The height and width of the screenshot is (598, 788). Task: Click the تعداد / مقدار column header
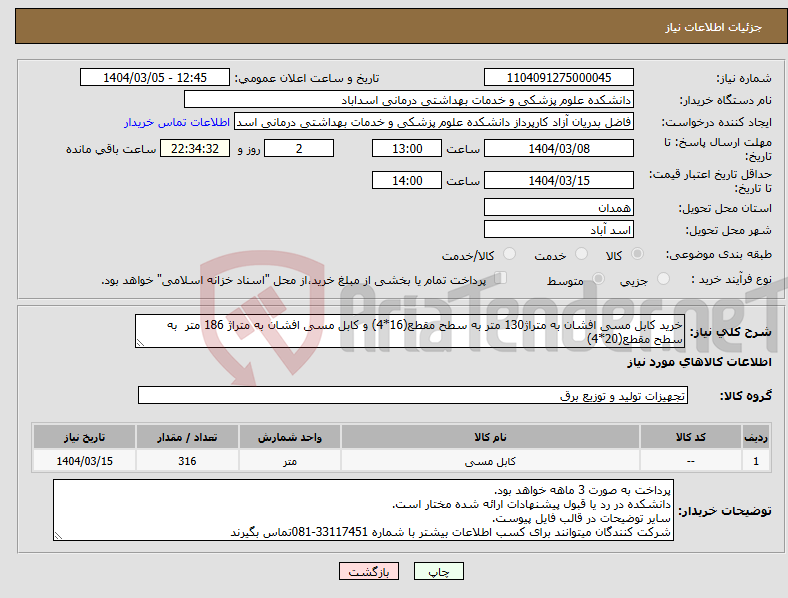point(187,437)
